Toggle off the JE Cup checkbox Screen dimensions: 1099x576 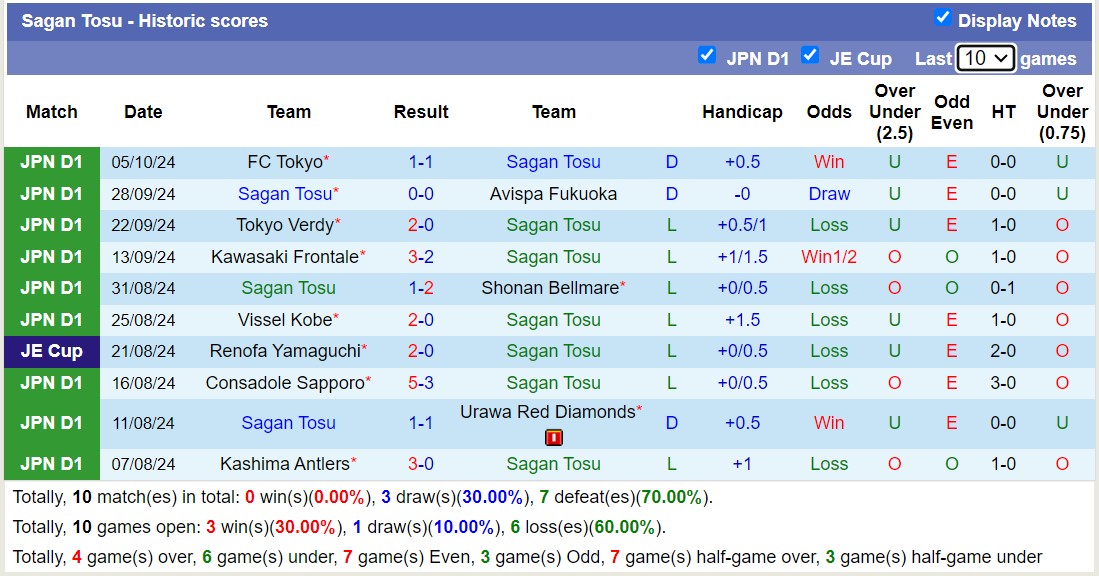[810, 55]
